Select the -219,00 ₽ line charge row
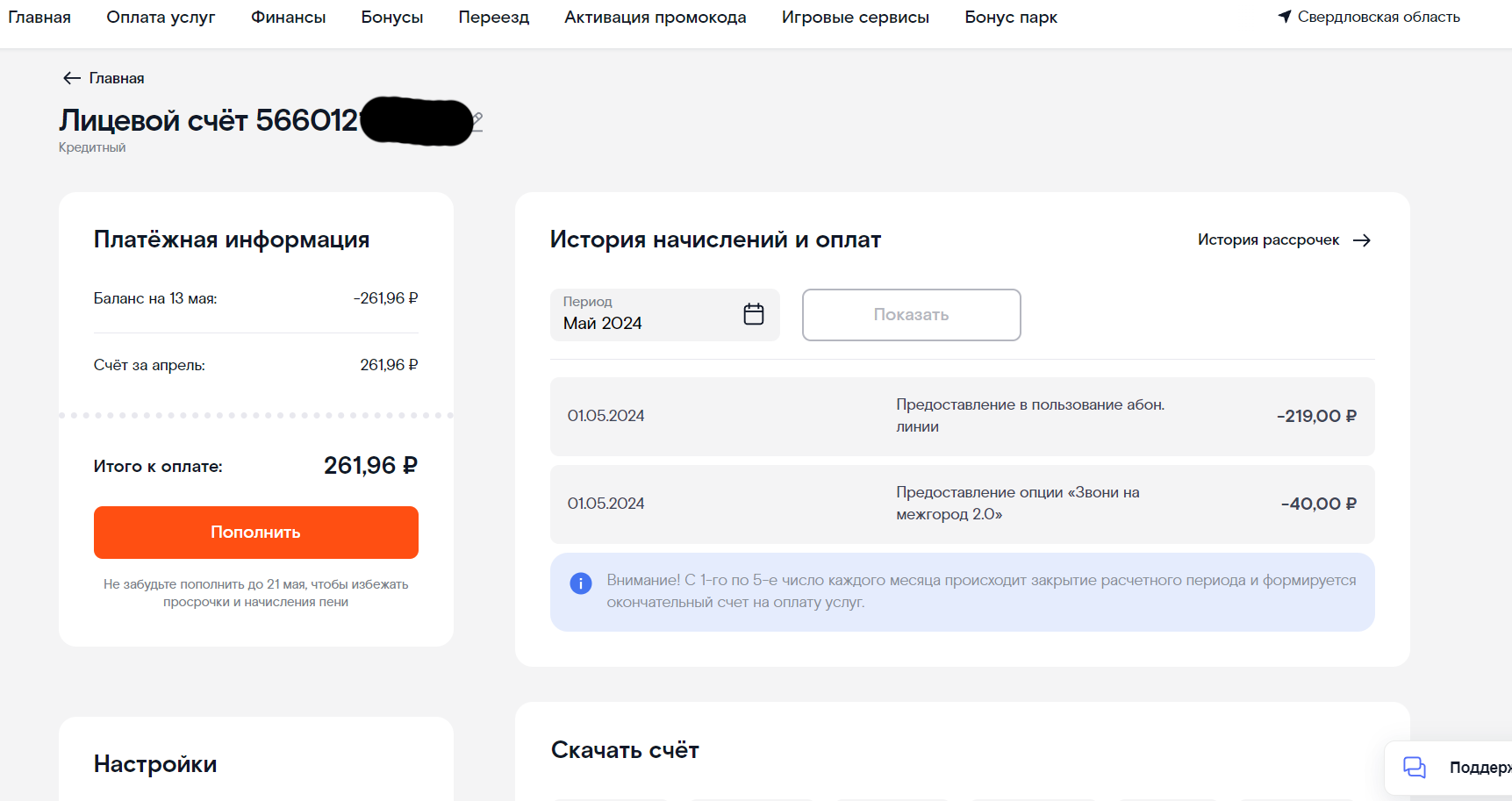 point(962,416)
